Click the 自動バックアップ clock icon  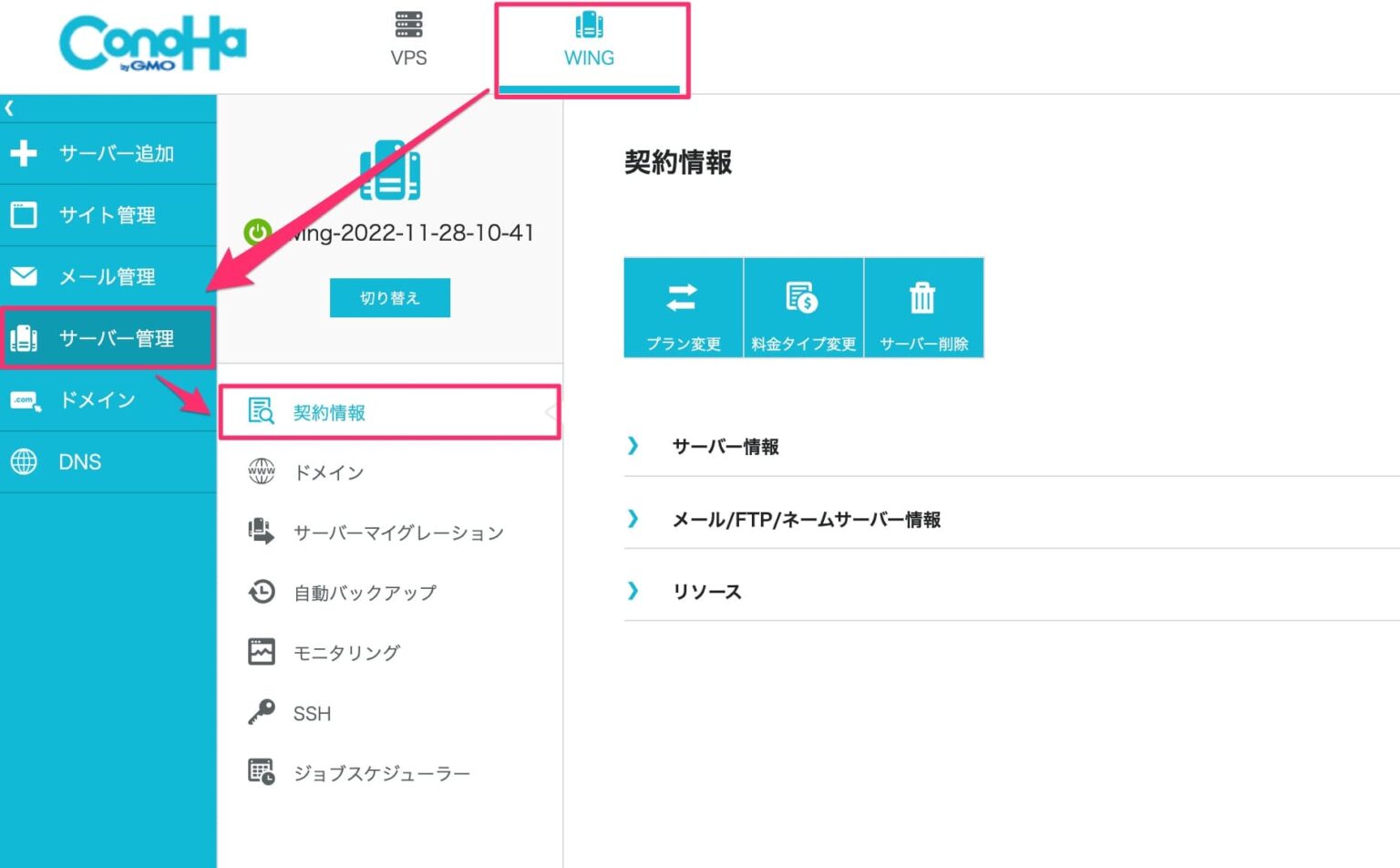[261, 592]
